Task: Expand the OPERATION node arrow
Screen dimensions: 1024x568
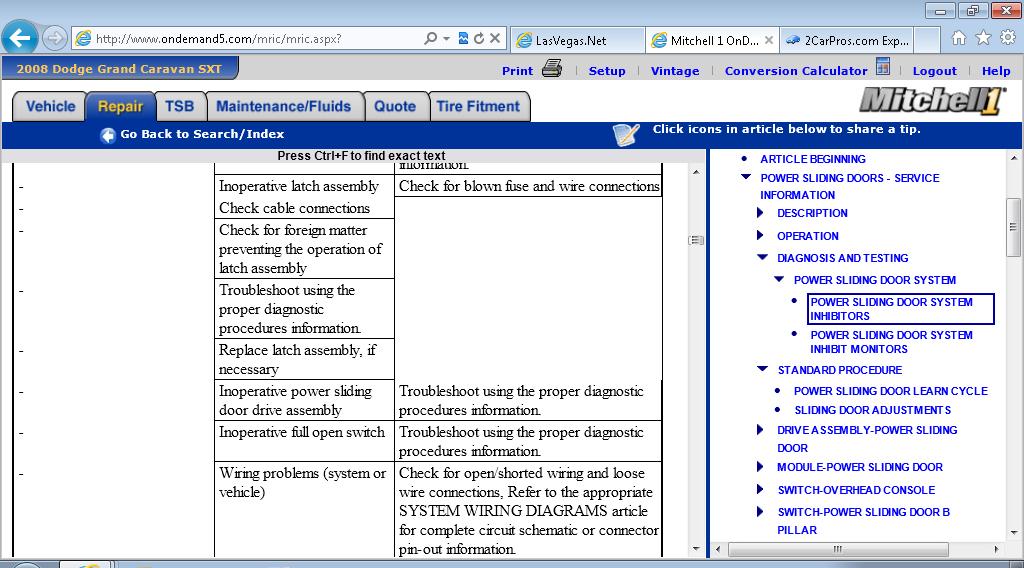Action: (x=760, y=235)
